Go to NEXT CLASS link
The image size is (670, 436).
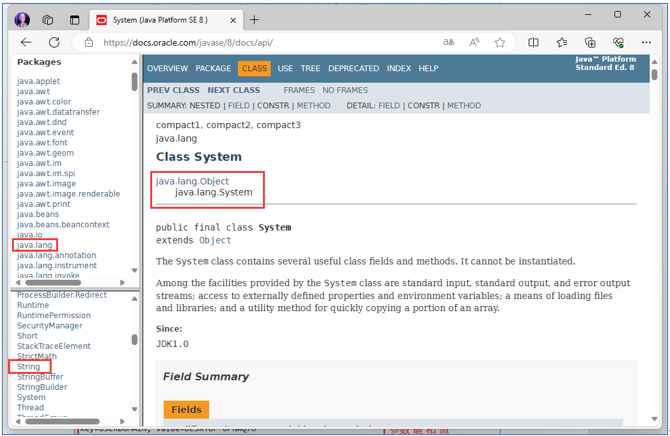(x=234, y=90)
